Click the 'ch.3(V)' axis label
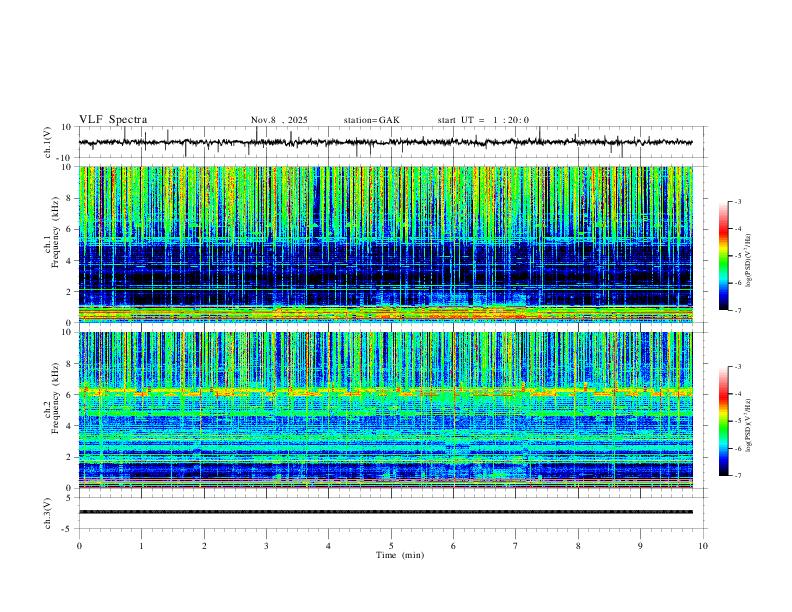 (x=48, y=513)
